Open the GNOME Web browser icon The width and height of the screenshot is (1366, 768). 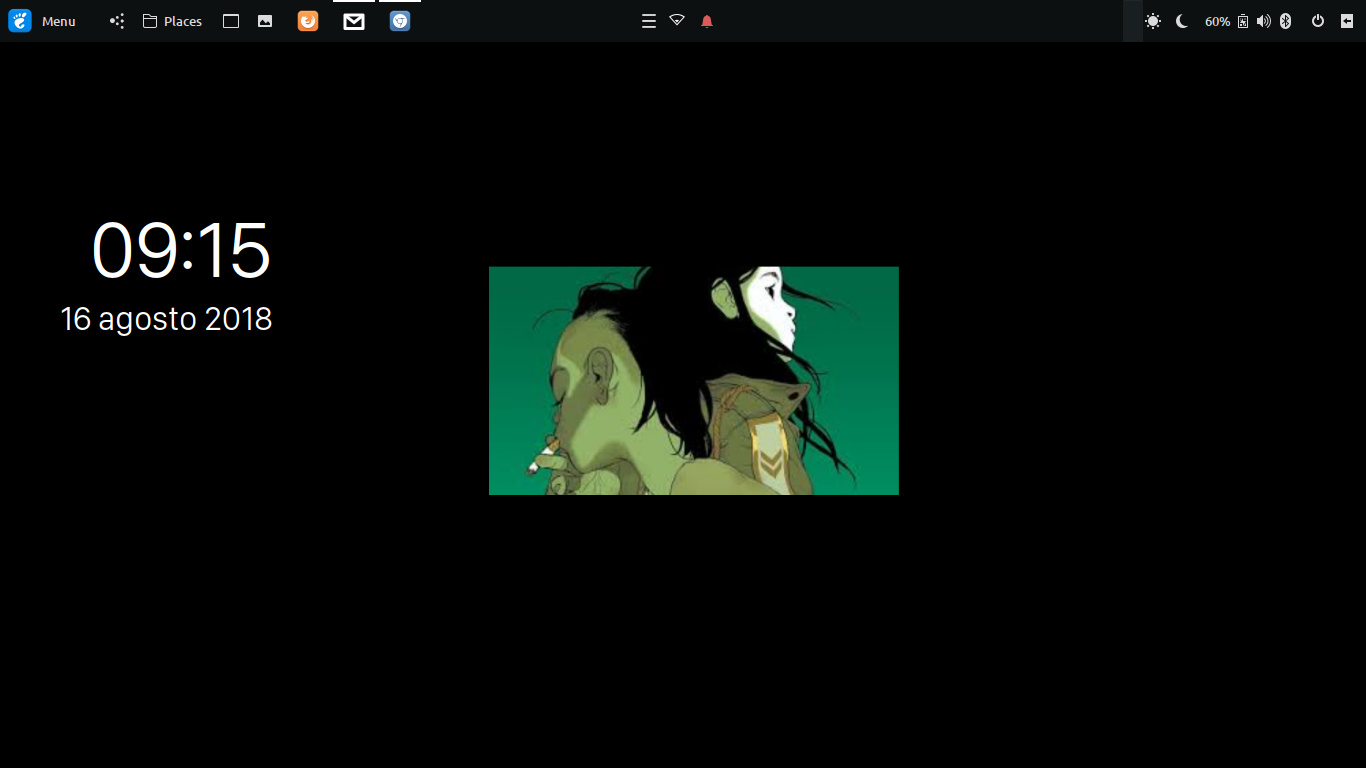[399, 20]
